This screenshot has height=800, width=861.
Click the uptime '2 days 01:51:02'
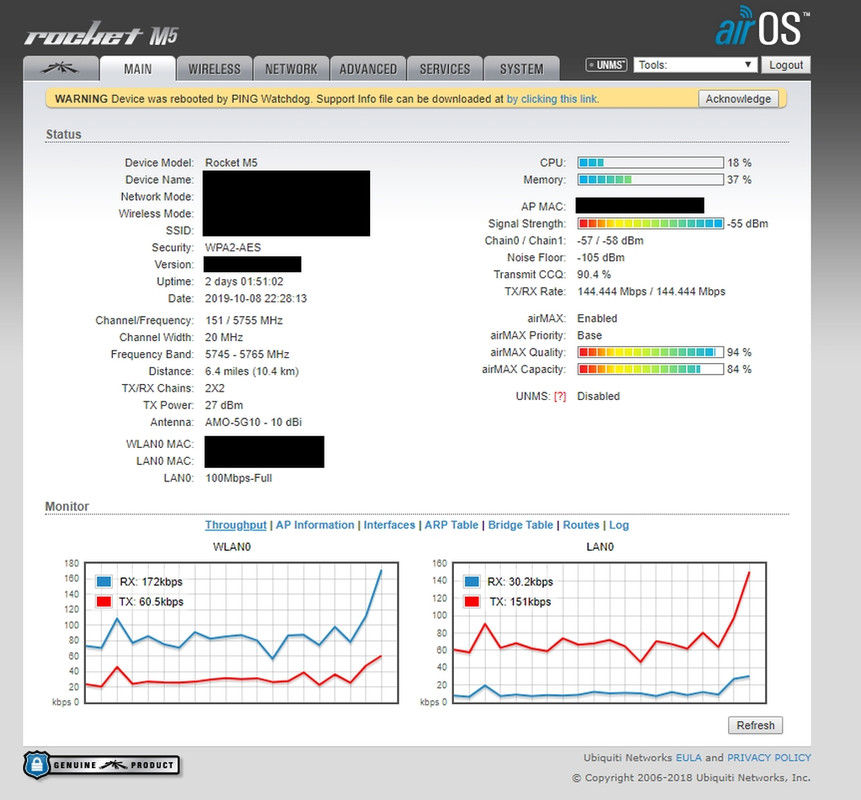point(244,282)
